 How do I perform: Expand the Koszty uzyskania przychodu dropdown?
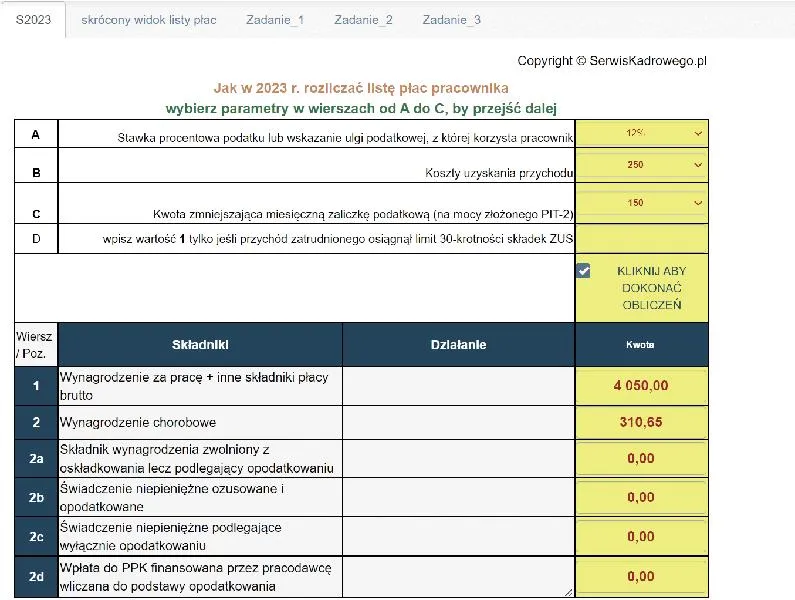pos(641,165)
